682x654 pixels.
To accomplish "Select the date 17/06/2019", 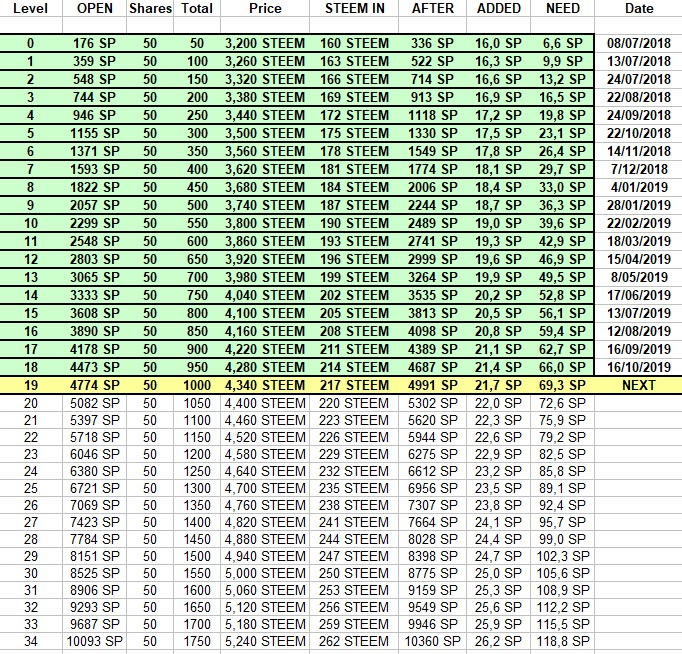I will (639, 296).
